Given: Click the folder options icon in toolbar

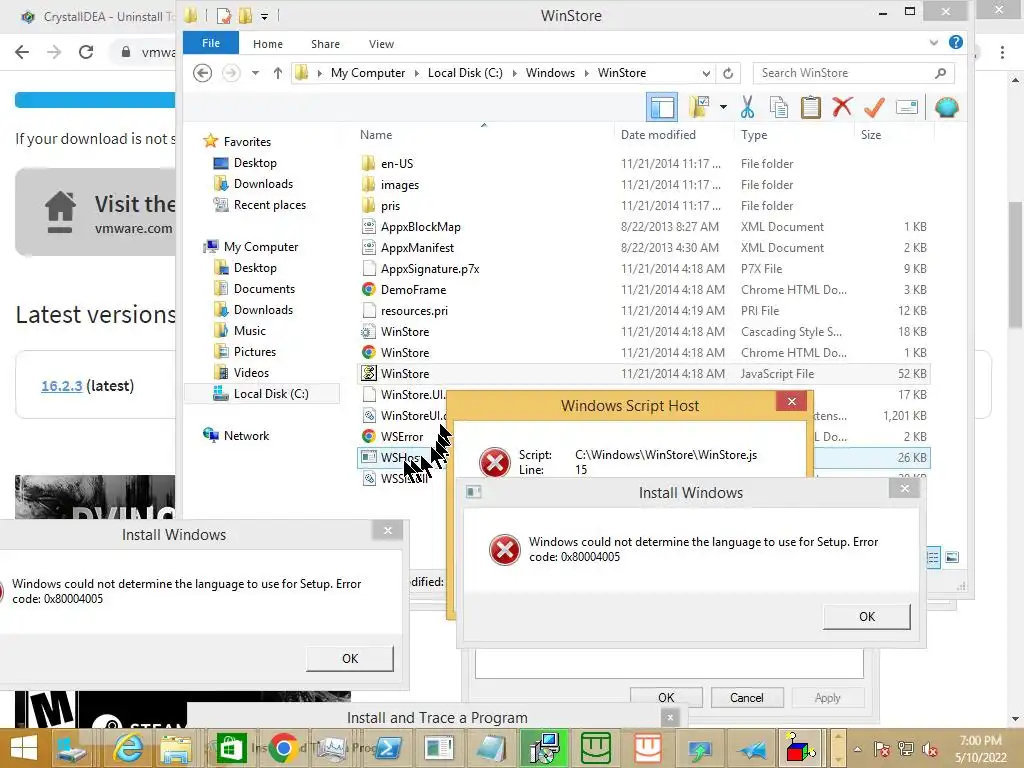Looking at the screenshot, I should 699,107.
